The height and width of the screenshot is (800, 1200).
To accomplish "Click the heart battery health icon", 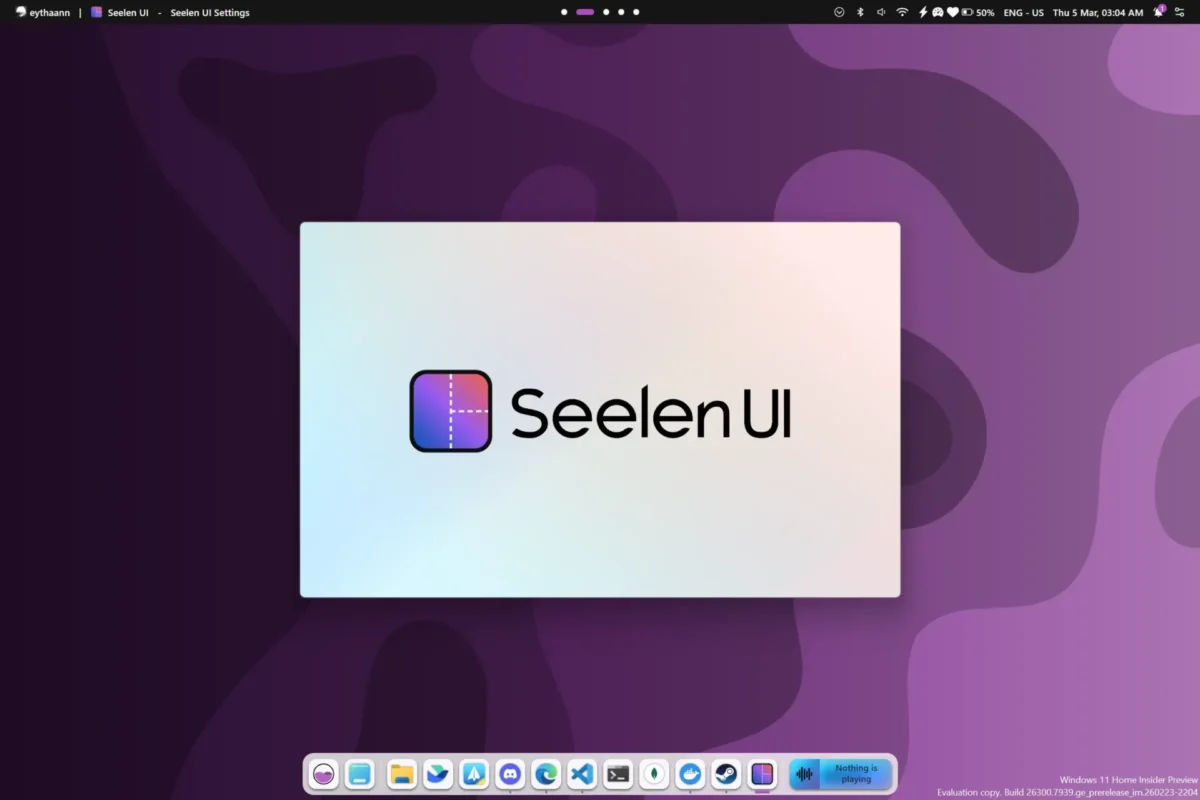I will (x=953, y=12).
